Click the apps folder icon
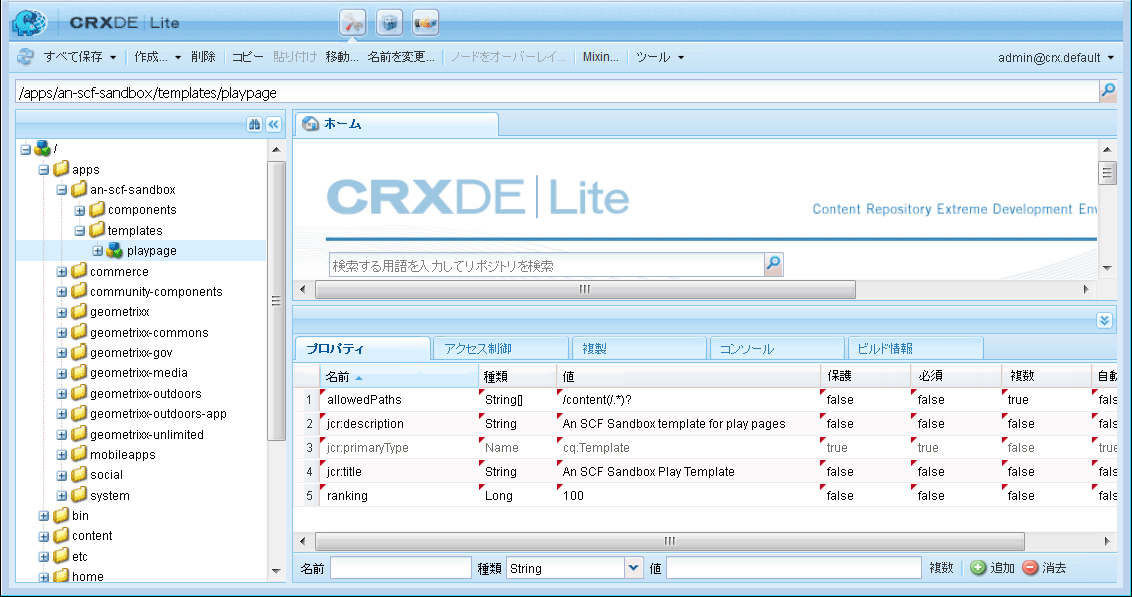Image resolution: width=1132 pixels, height=597 pixels. pos(61,169)
